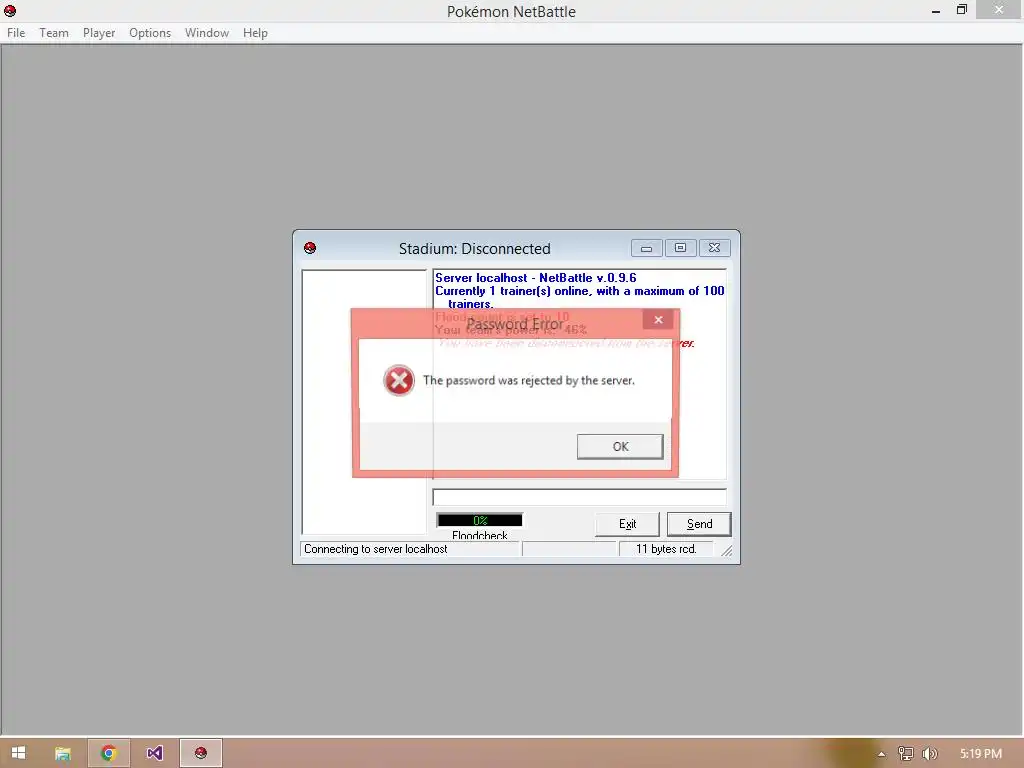Screen dimensions: 1024x768
Task: Click the 'Connecting to server localhost' status text
Action: [376, 549]
